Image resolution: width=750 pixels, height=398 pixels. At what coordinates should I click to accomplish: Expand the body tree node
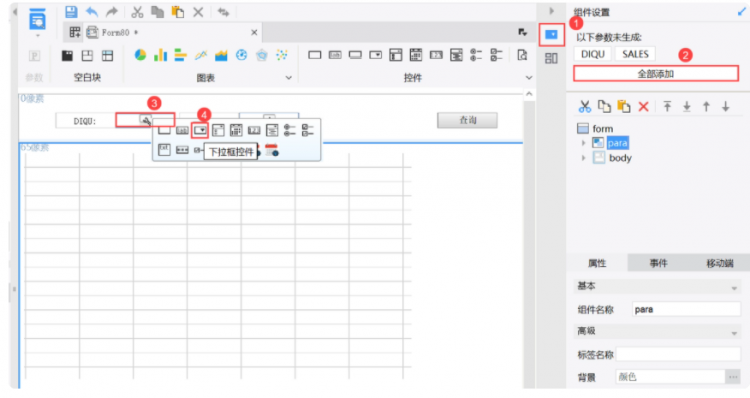click(583, 158)
